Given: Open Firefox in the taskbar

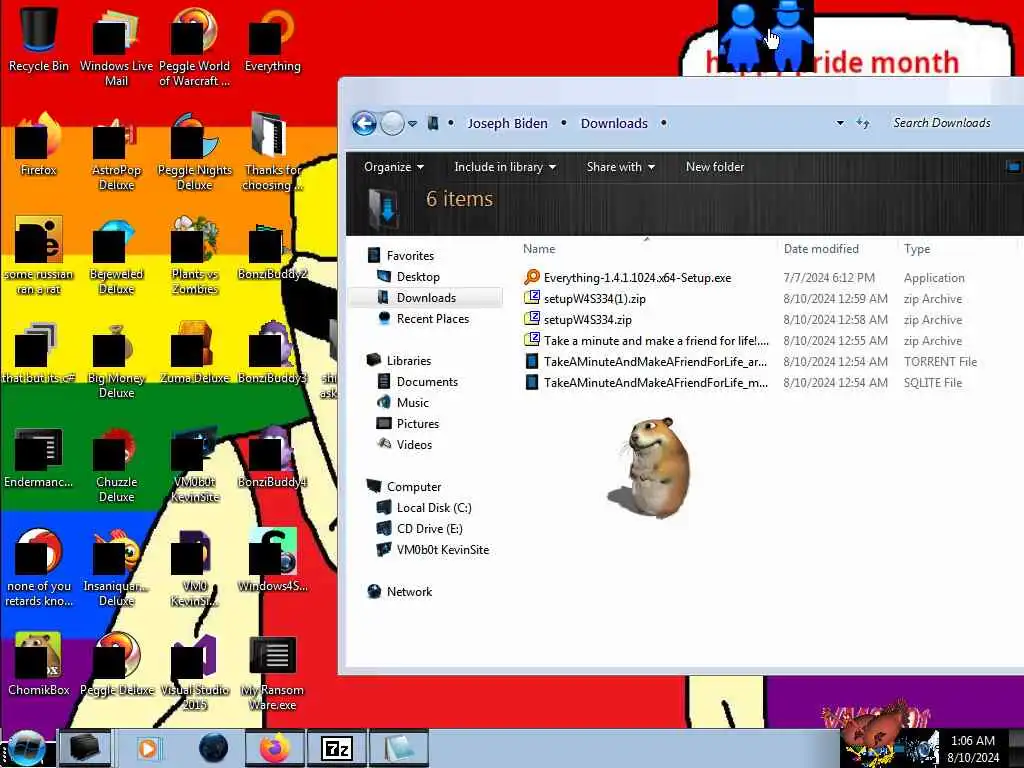Looking at the screenshot, I should click(275, 748).
